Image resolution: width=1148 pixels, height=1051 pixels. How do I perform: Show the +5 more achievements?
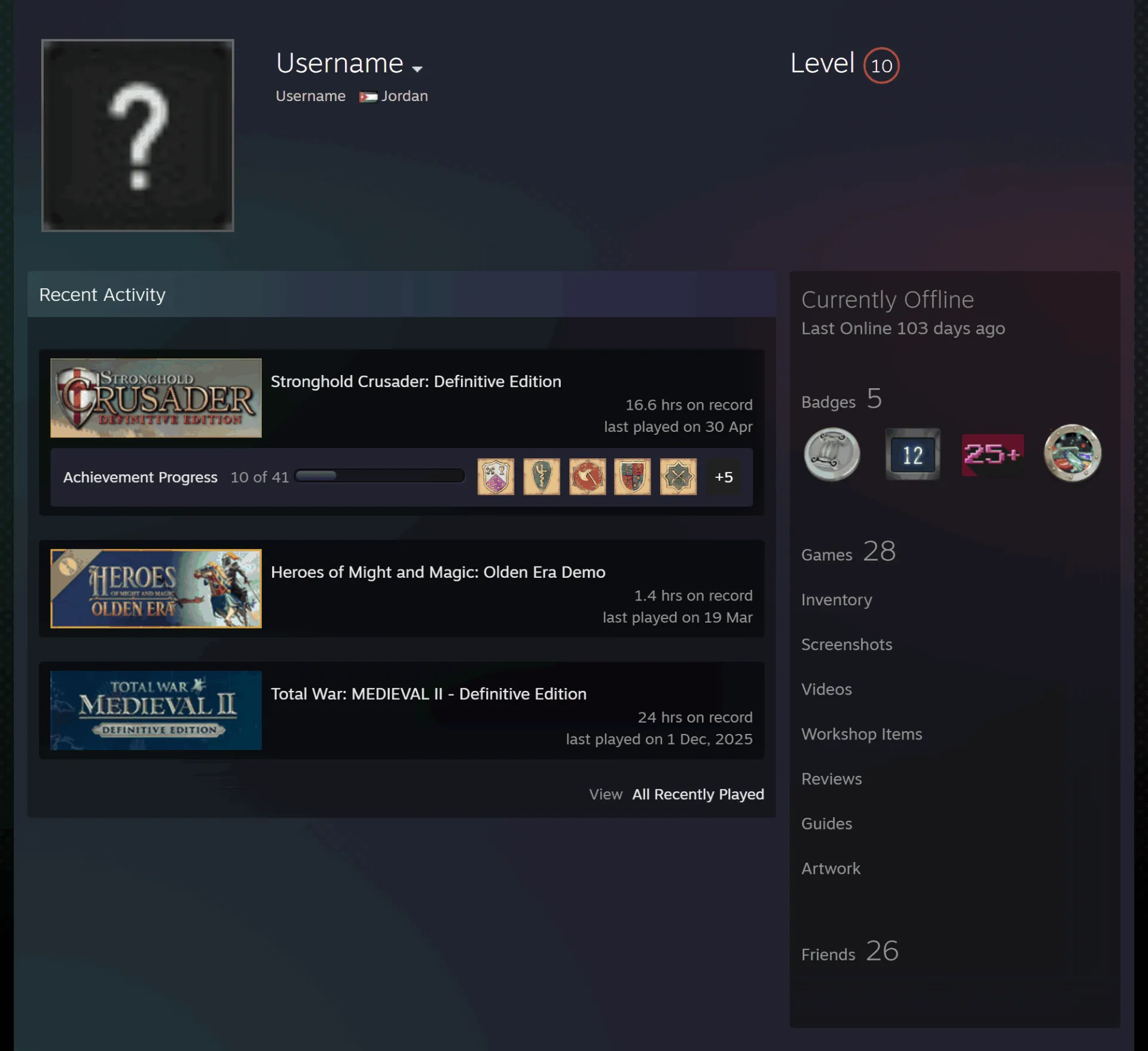point(723,477)
